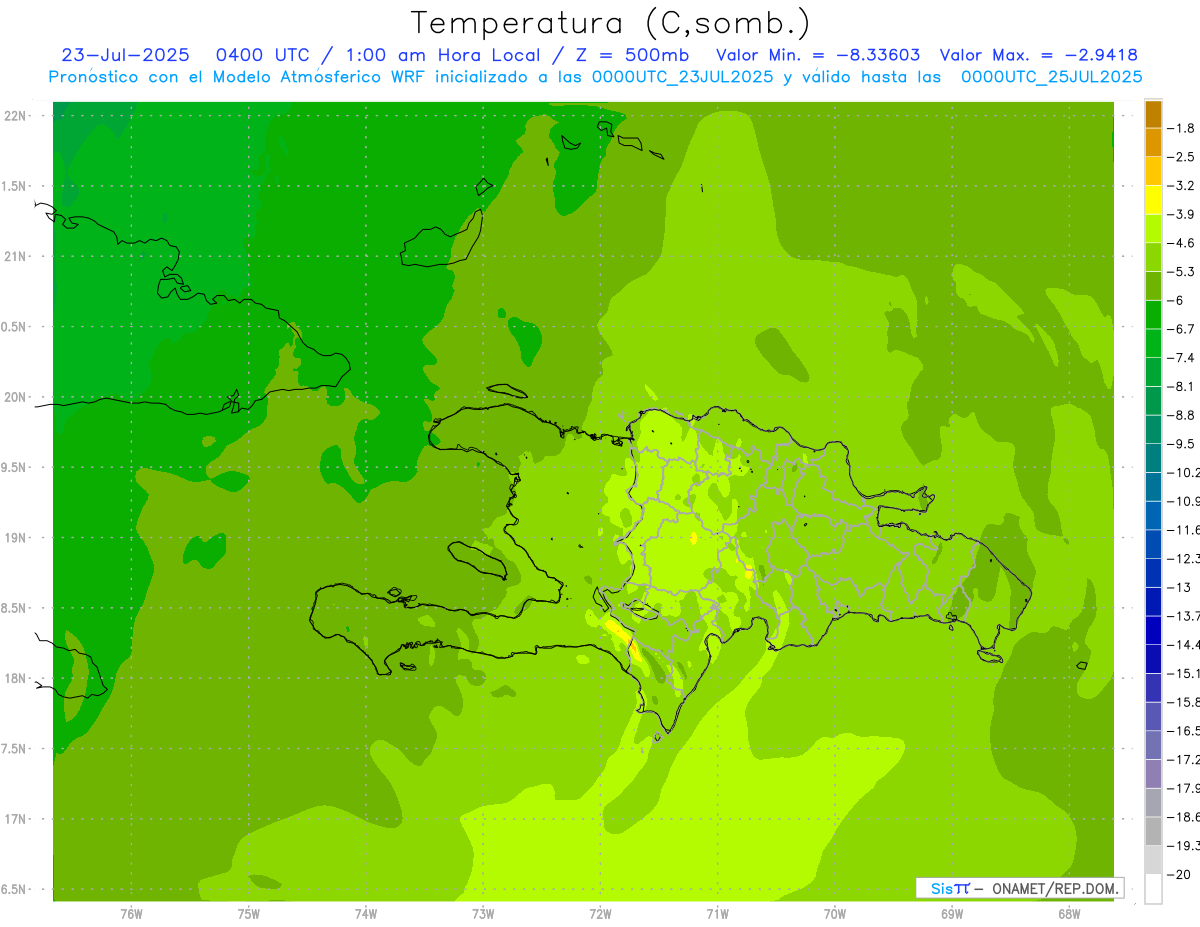Click the title 'Temperatura (C,somb.)'
Image resolution: width=1200 pixels, height=927 pixels.
click(x=611, y=23)
